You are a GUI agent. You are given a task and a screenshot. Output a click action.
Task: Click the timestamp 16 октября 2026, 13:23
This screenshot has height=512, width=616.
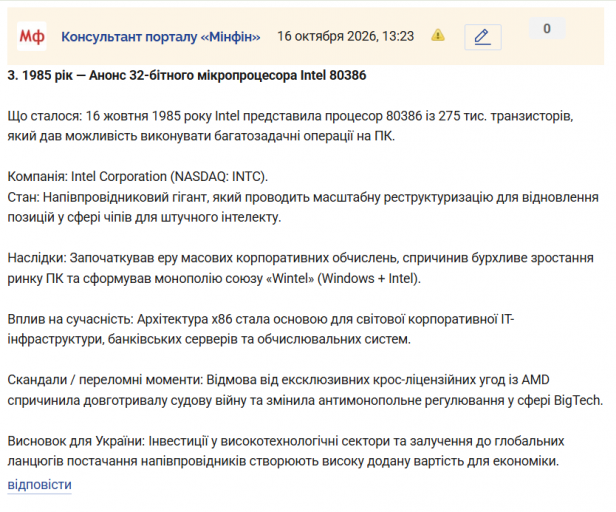pyautogui.click(x=346, y=36)
